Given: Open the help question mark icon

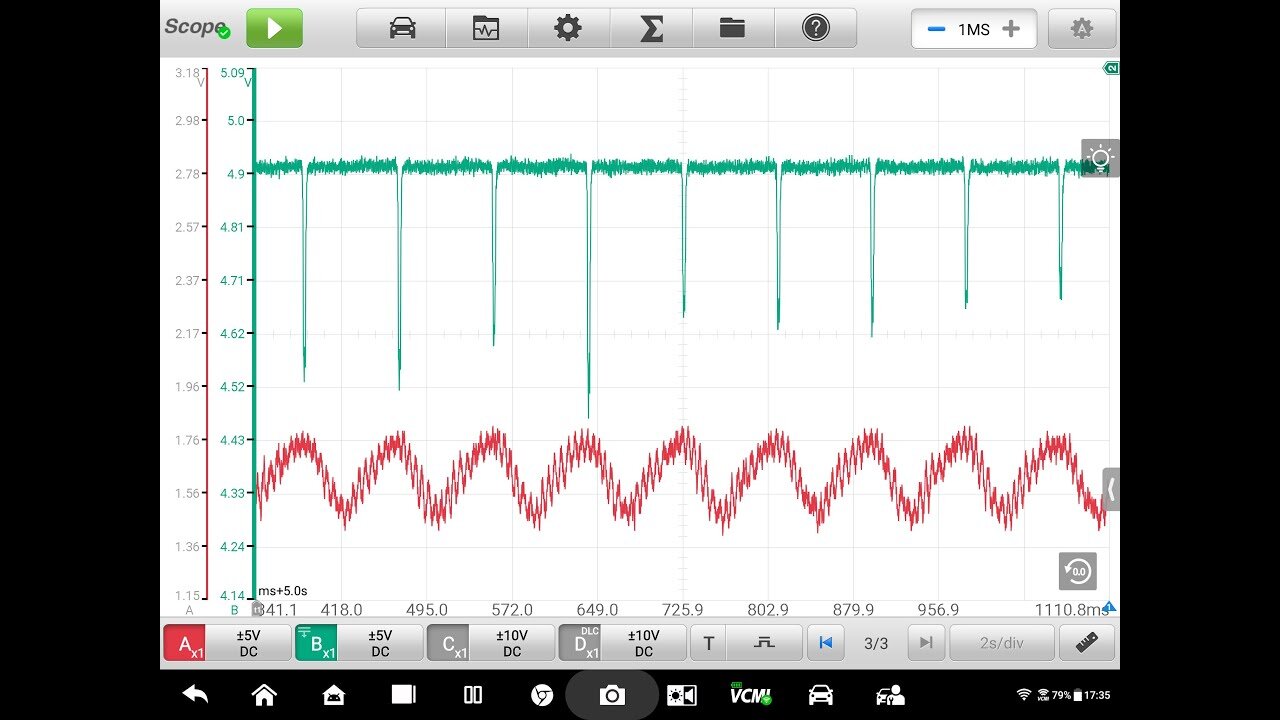Looking at the screenshot, I should pyautogui.click(x=816, y=28).
